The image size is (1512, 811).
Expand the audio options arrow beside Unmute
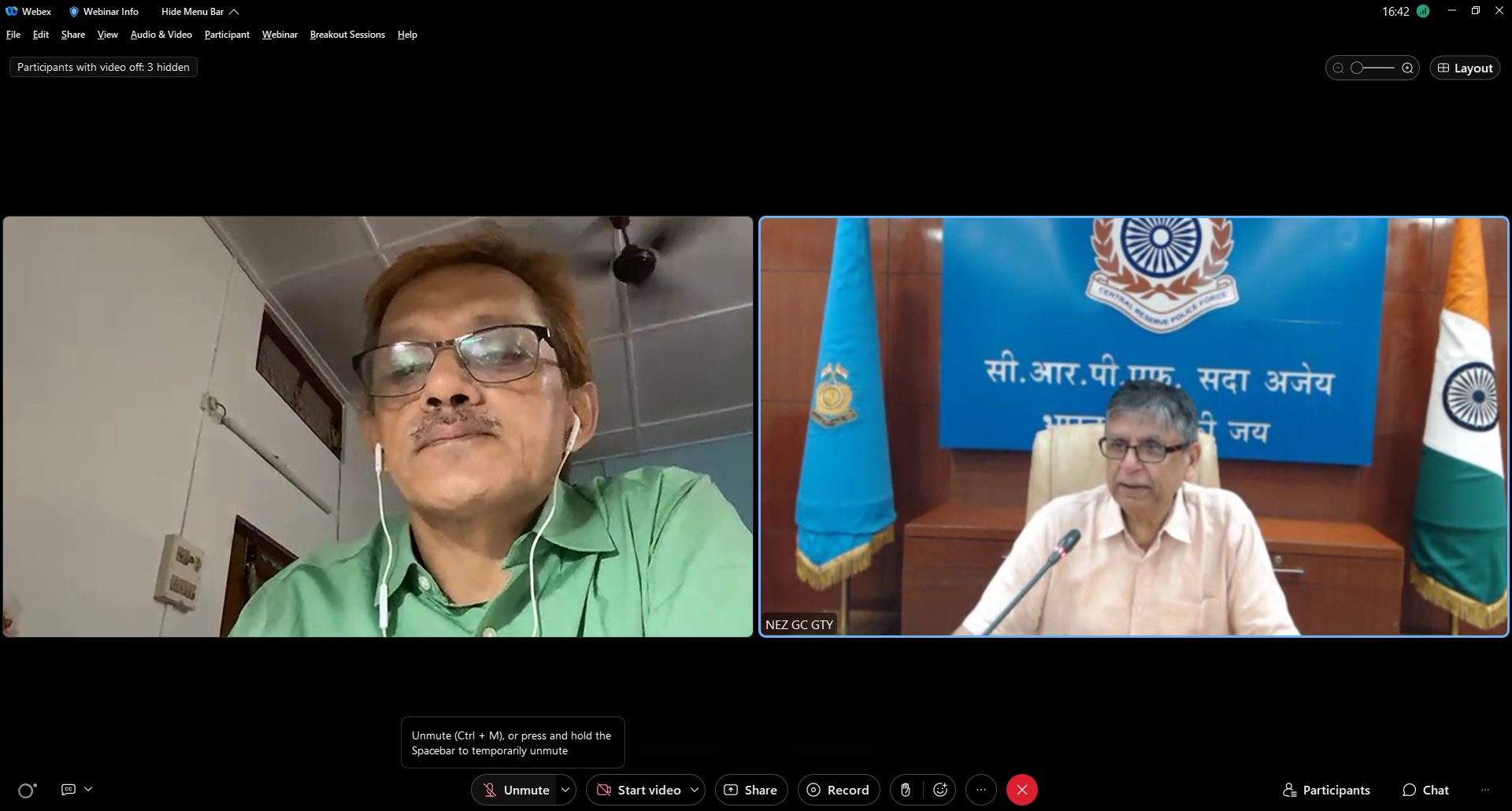[565, 790]
